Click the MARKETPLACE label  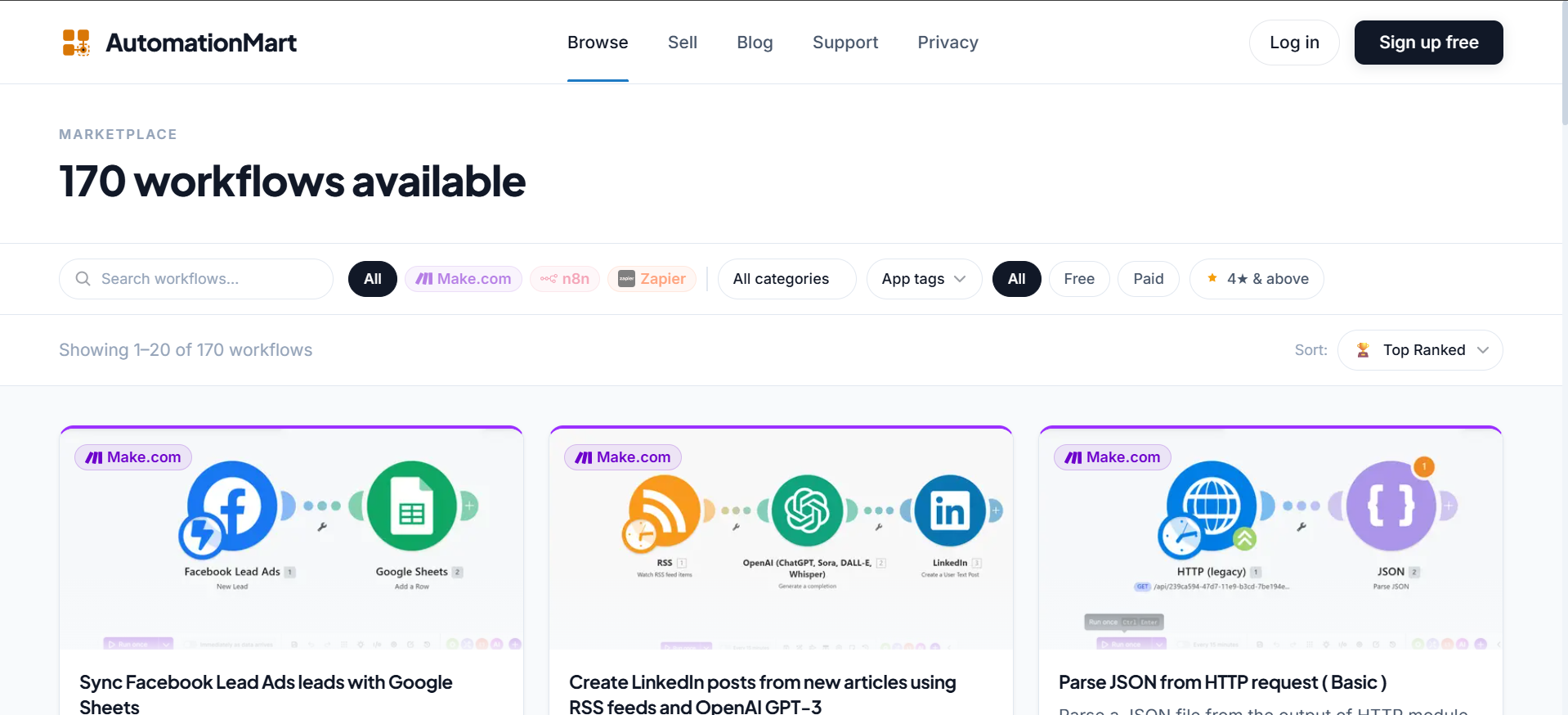(x=118, y=134)
